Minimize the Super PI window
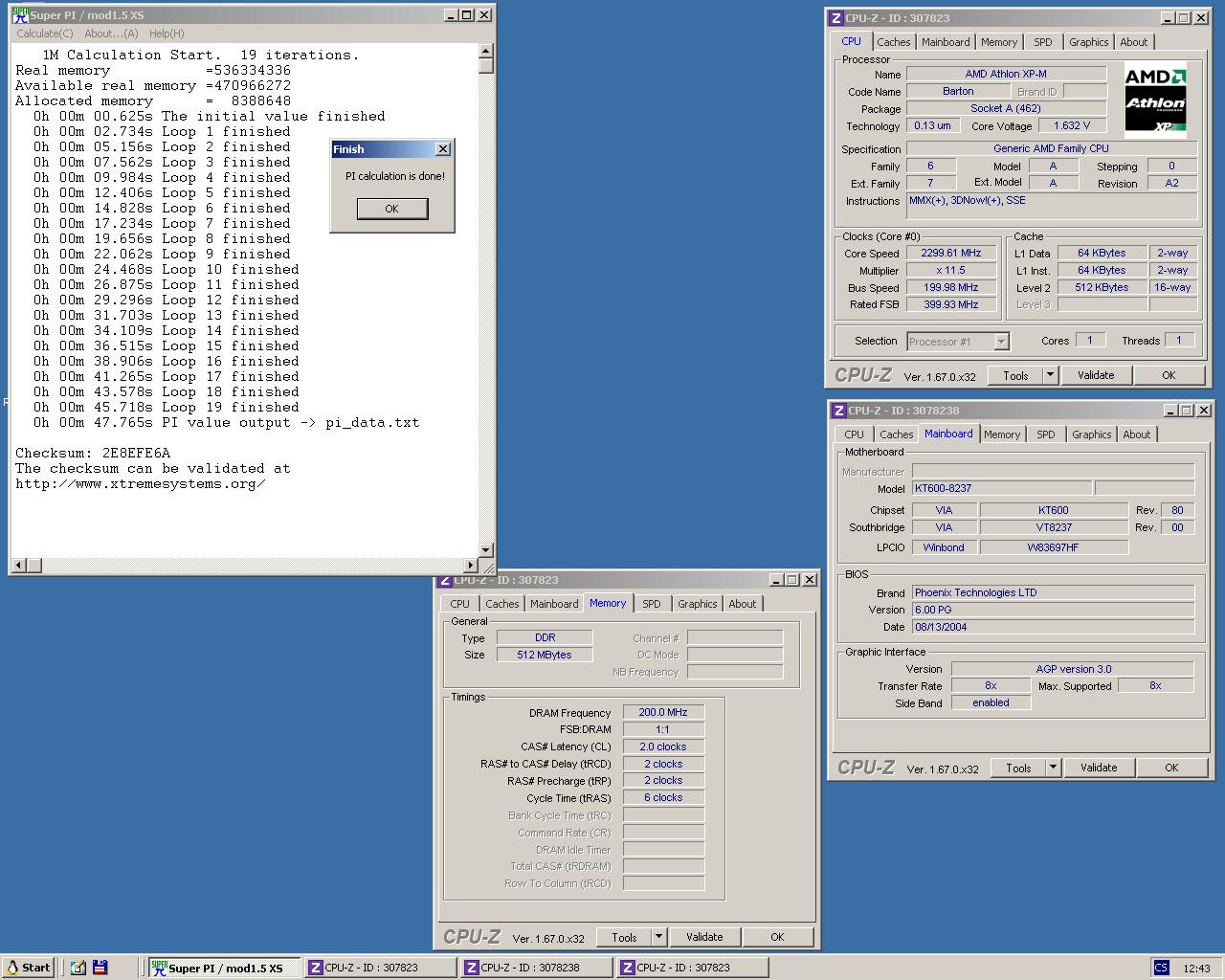The width and height of the screenshot is (1225, 980). click(451, 15)
